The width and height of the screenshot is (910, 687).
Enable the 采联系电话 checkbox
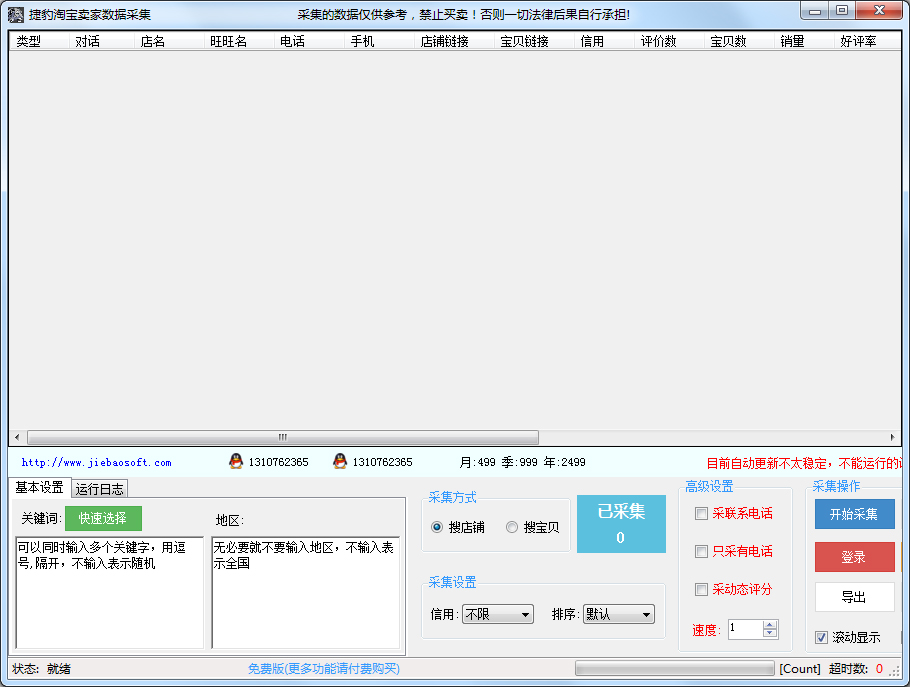pyautogui.click(x=701, y=514)
